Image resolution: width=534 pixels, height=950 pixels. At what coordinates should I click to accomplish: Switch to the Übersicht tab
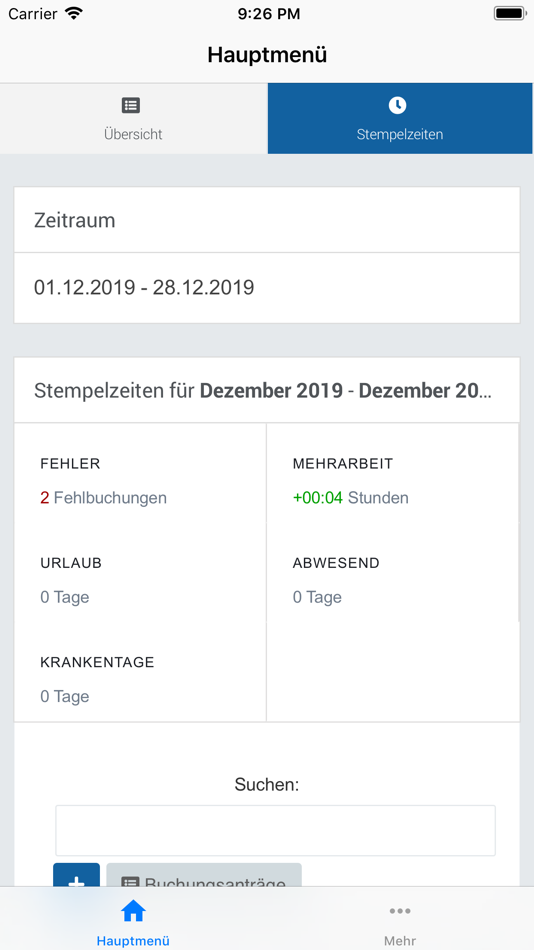[133, 119]
